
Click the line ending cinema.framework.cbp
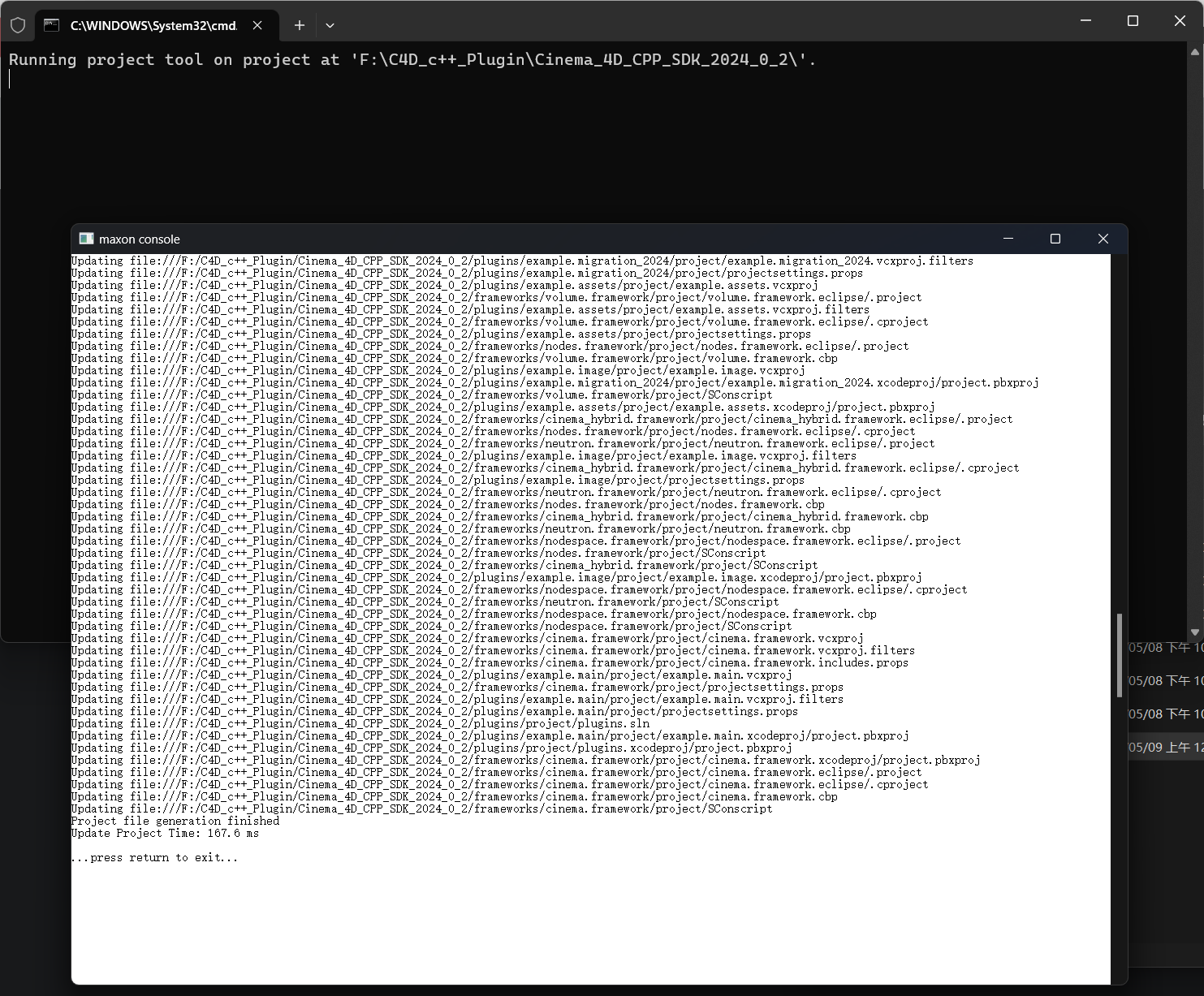click(x=455, y=796)
